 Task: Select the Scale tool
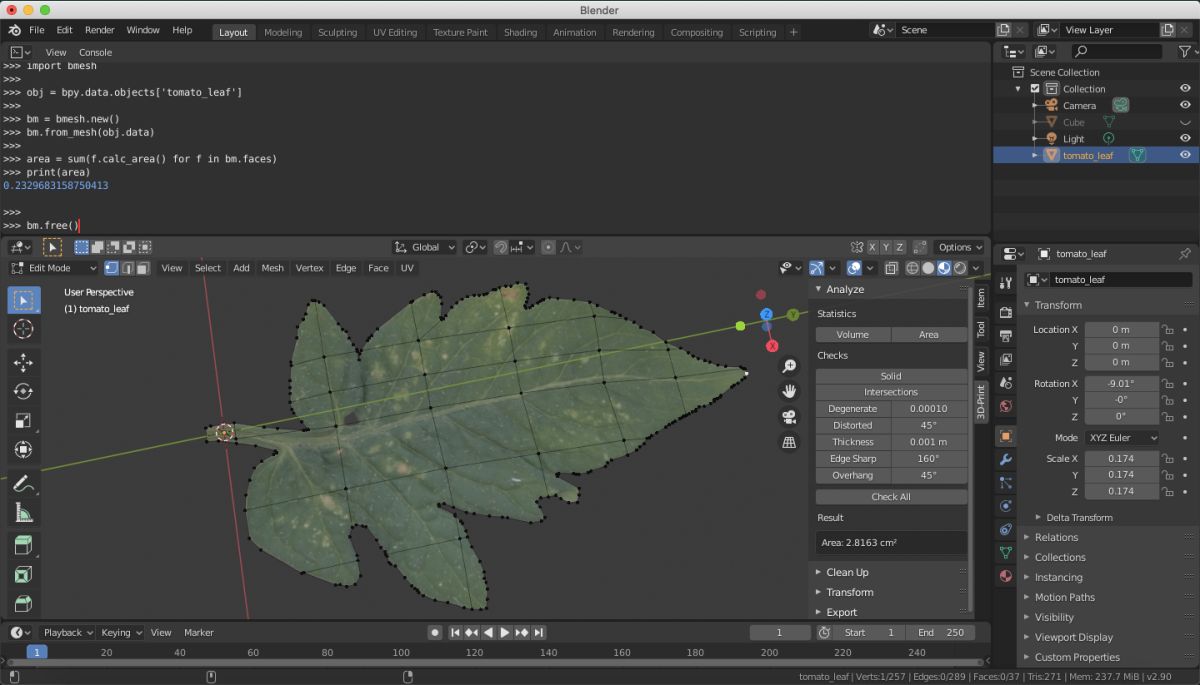24,421
